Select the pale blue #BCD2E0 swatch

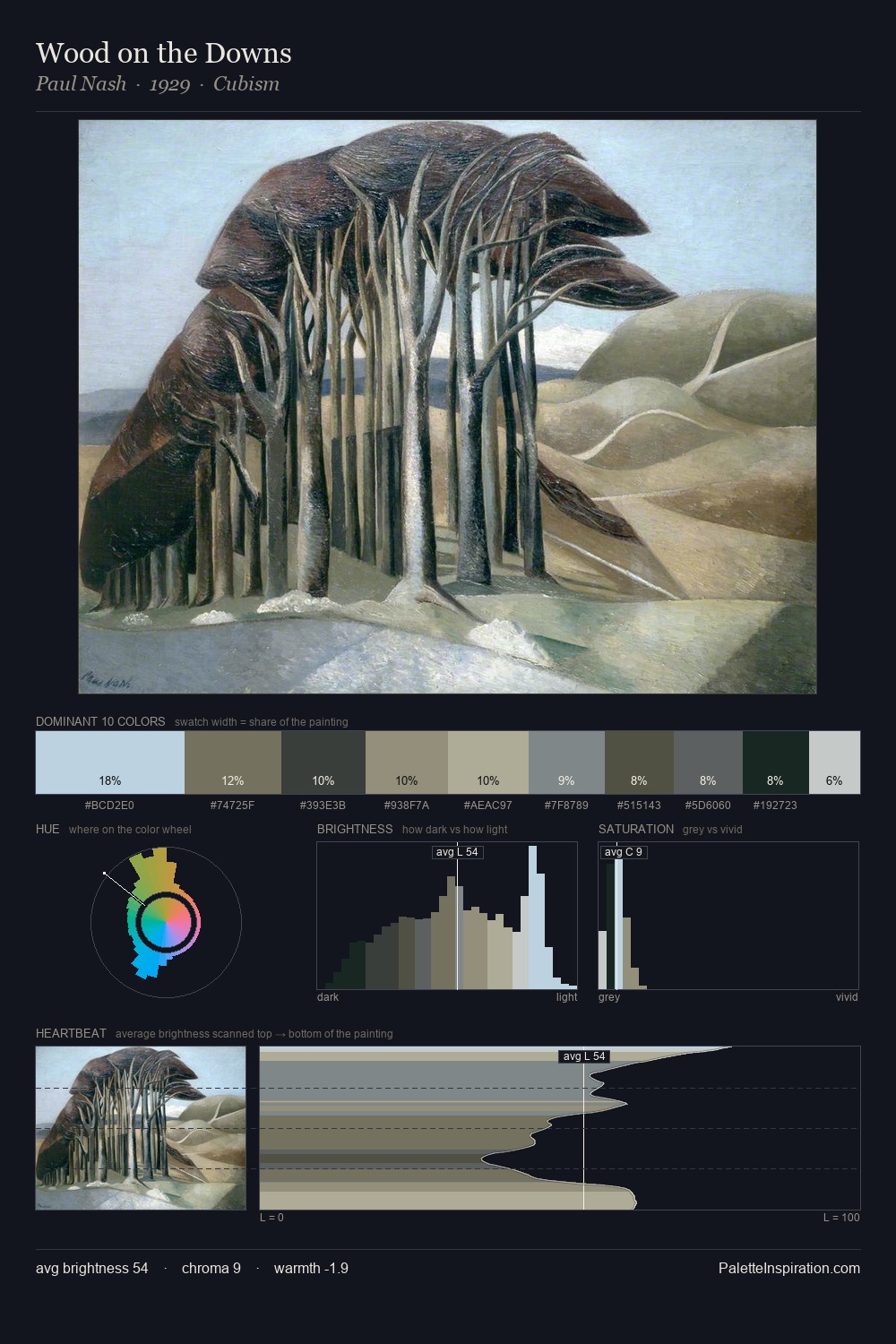pos(110,762)
